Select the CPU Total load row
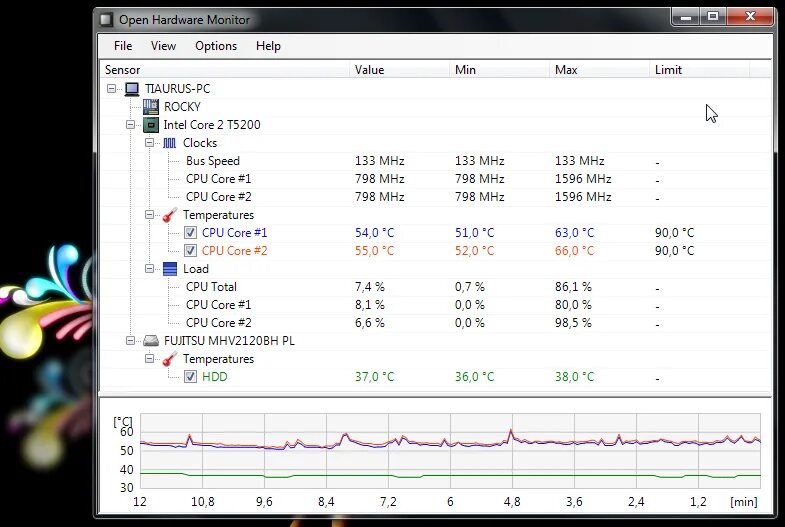The image size is (785, 527). point(211,287)
